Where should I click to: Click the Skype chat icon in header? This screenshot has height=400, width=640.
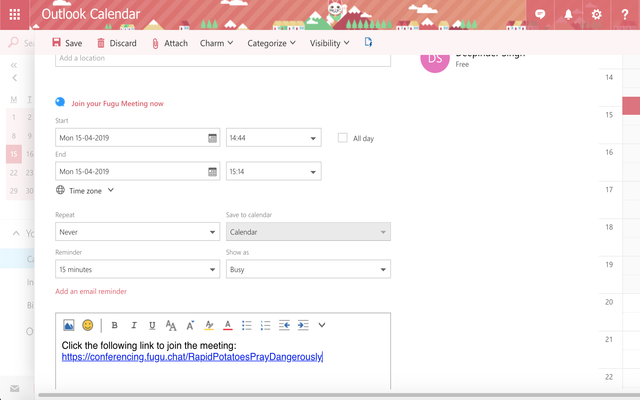[540, 14]
